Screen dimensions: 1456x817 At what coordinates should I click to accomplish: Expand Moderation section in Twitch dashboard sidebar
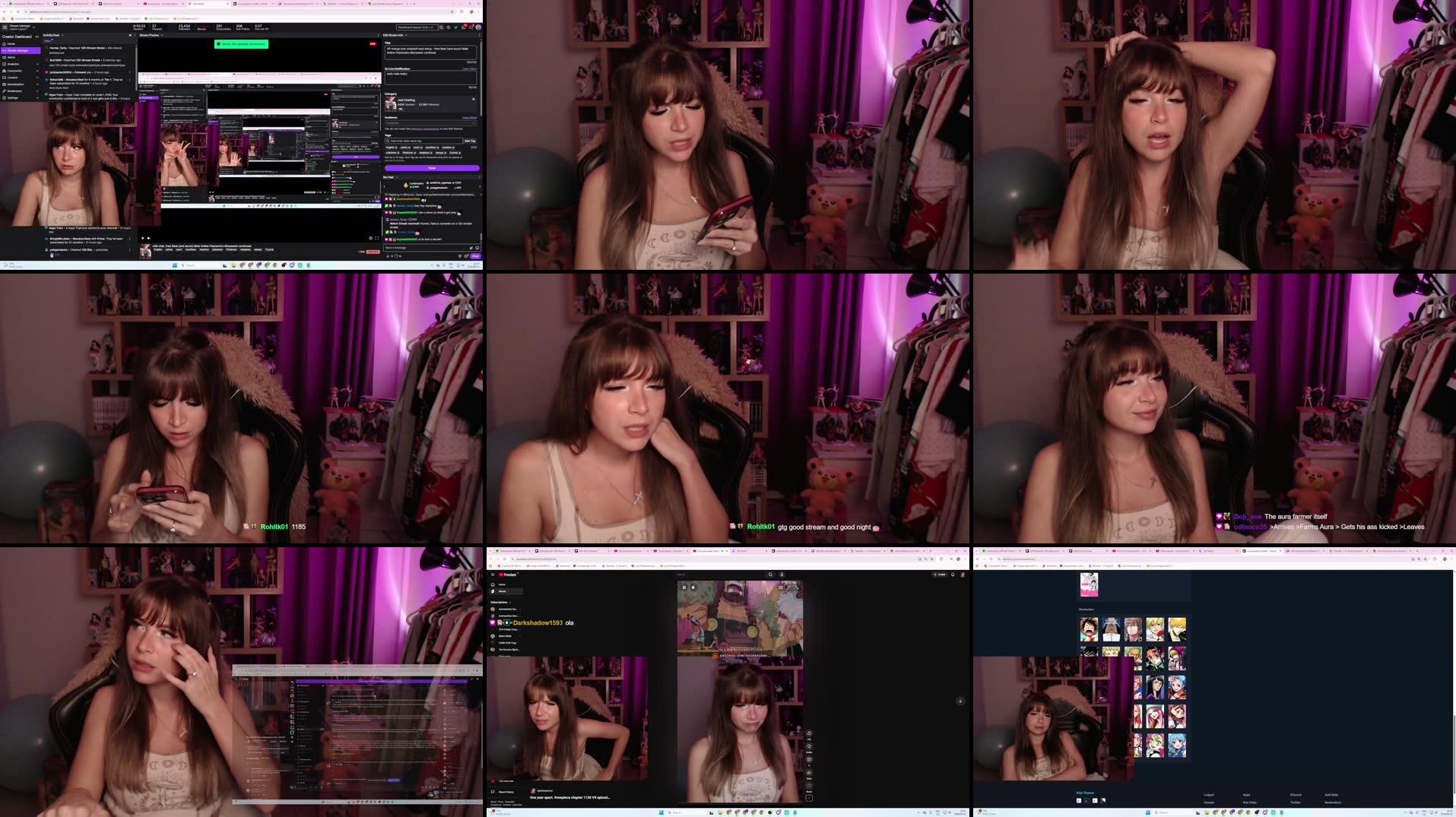21,91
